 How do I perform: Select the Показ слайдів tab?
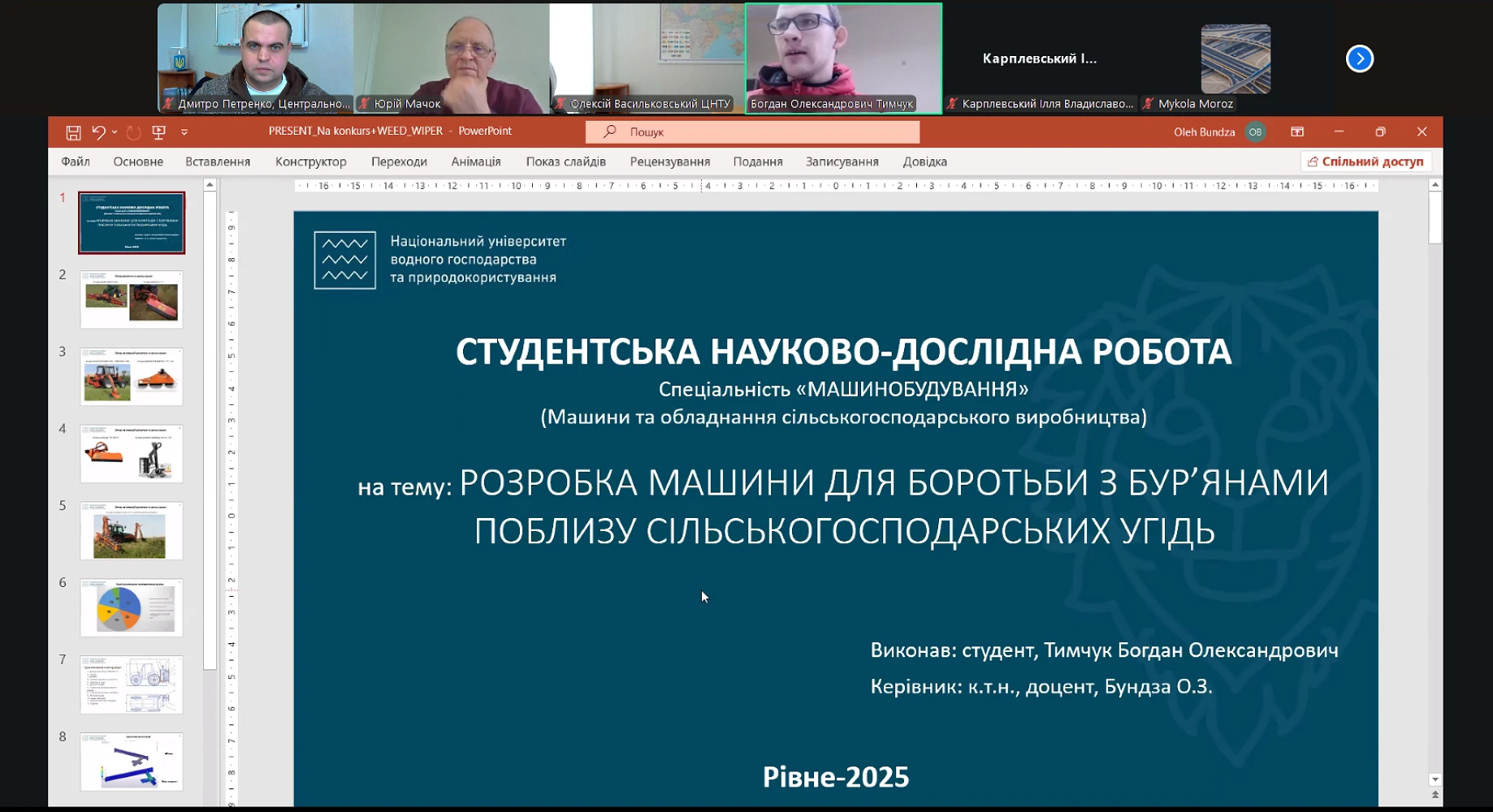[x=565, y=162]
